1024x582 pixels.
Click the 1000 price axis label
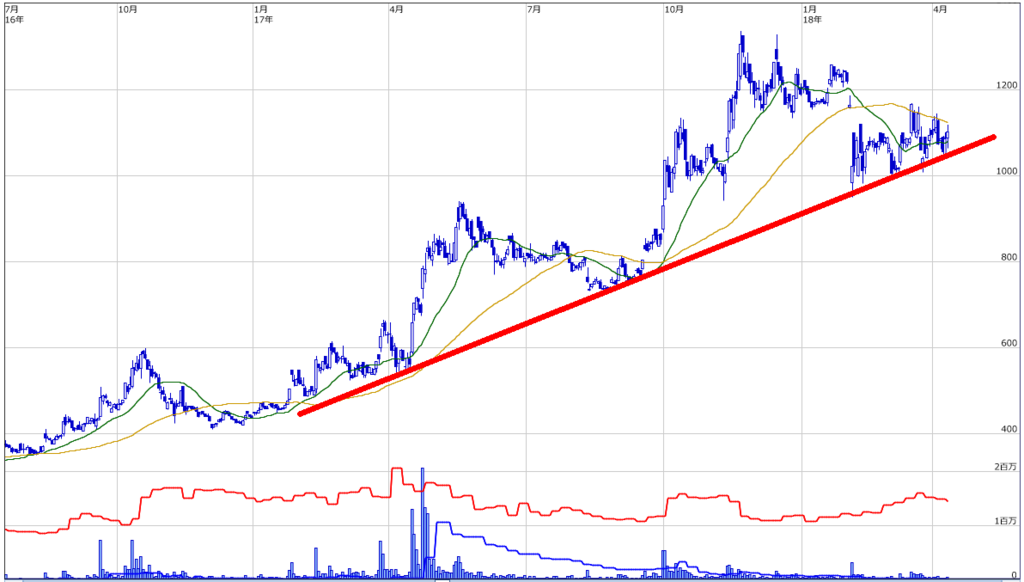click(1006, 172)
